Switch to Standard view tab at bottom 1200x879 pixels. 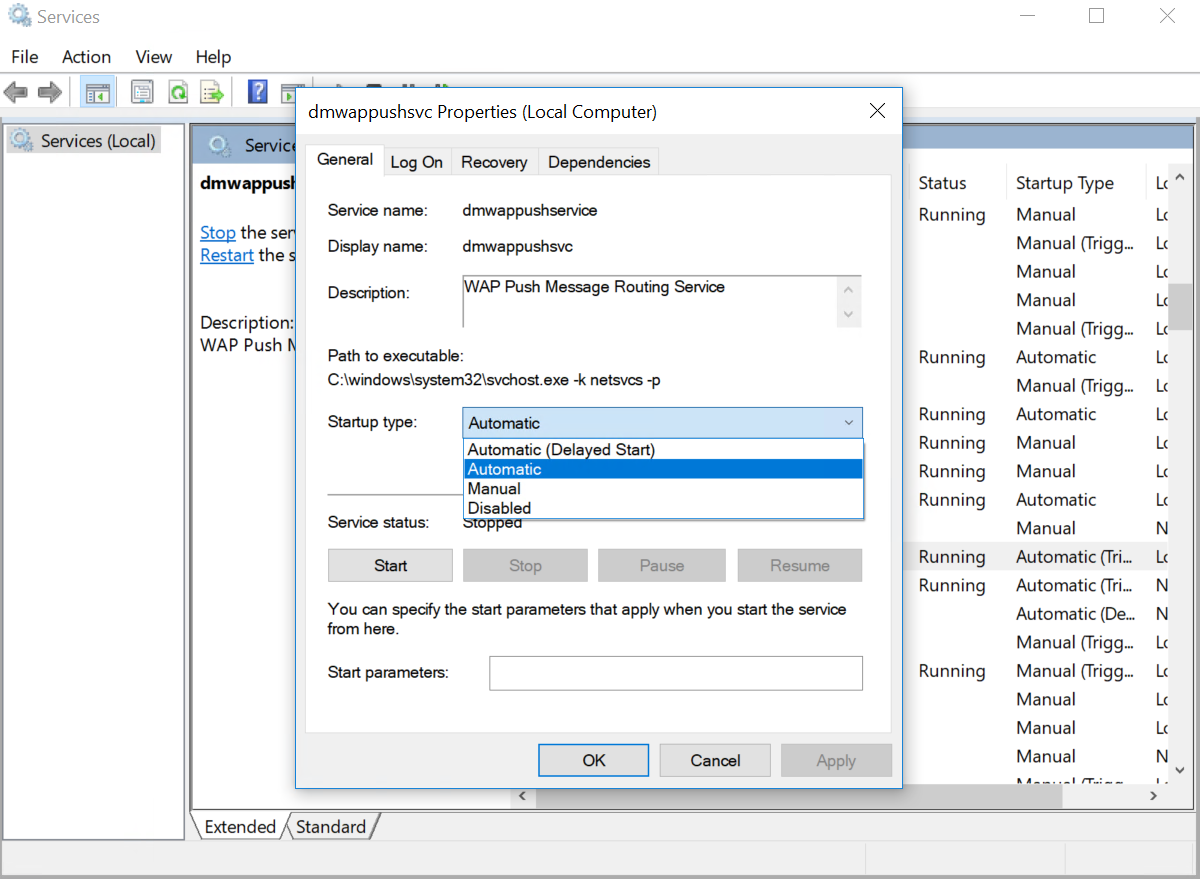point(330,827)
